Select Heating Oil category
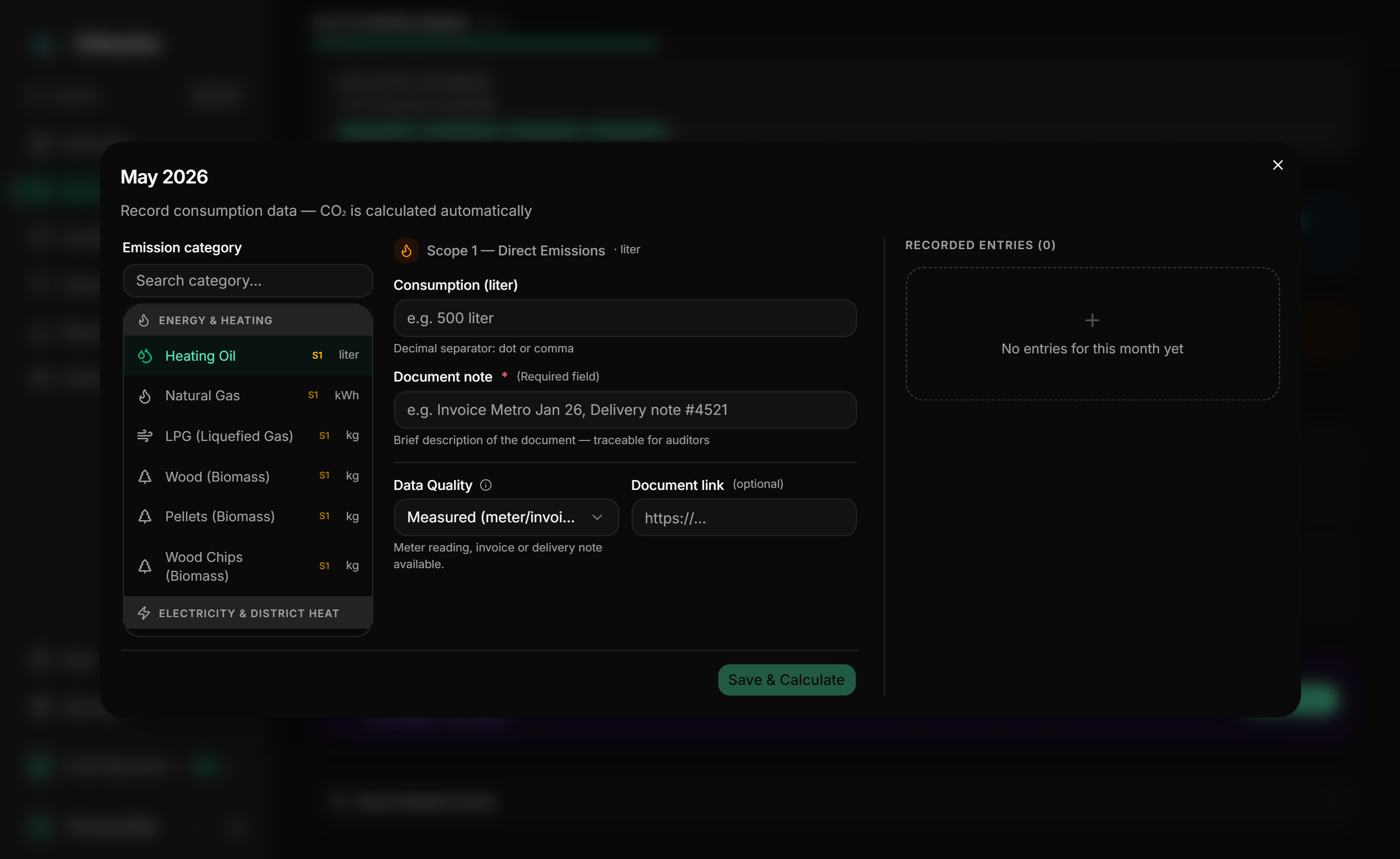The image size is (1400, 859). pyautogui.click(x=248, y=355)
